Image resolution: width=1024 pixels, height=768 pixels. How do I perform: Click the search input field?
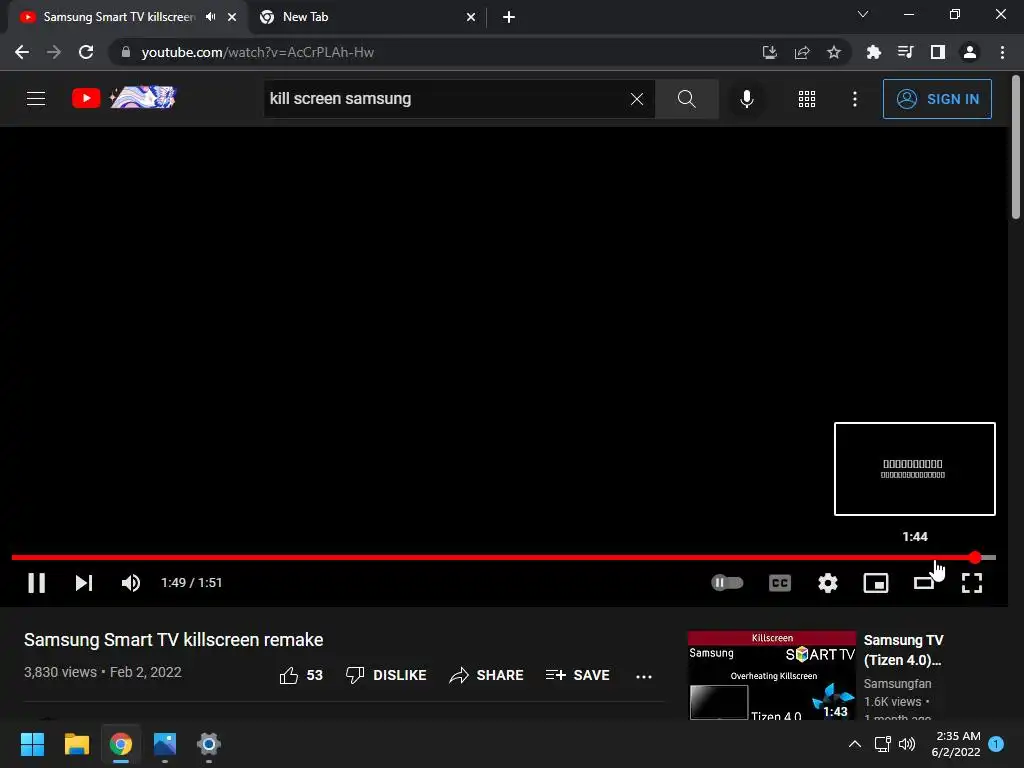(447, 99)
